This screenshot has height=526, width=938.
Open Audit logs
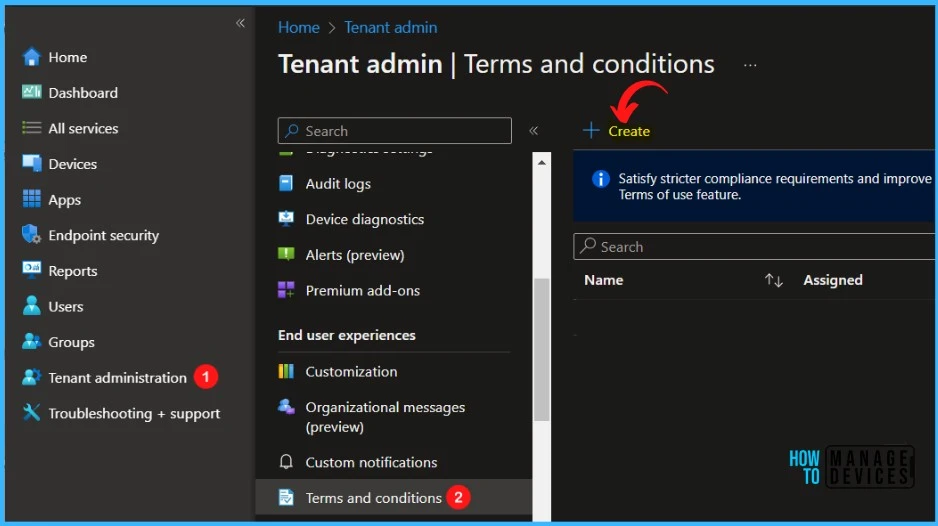338,184
